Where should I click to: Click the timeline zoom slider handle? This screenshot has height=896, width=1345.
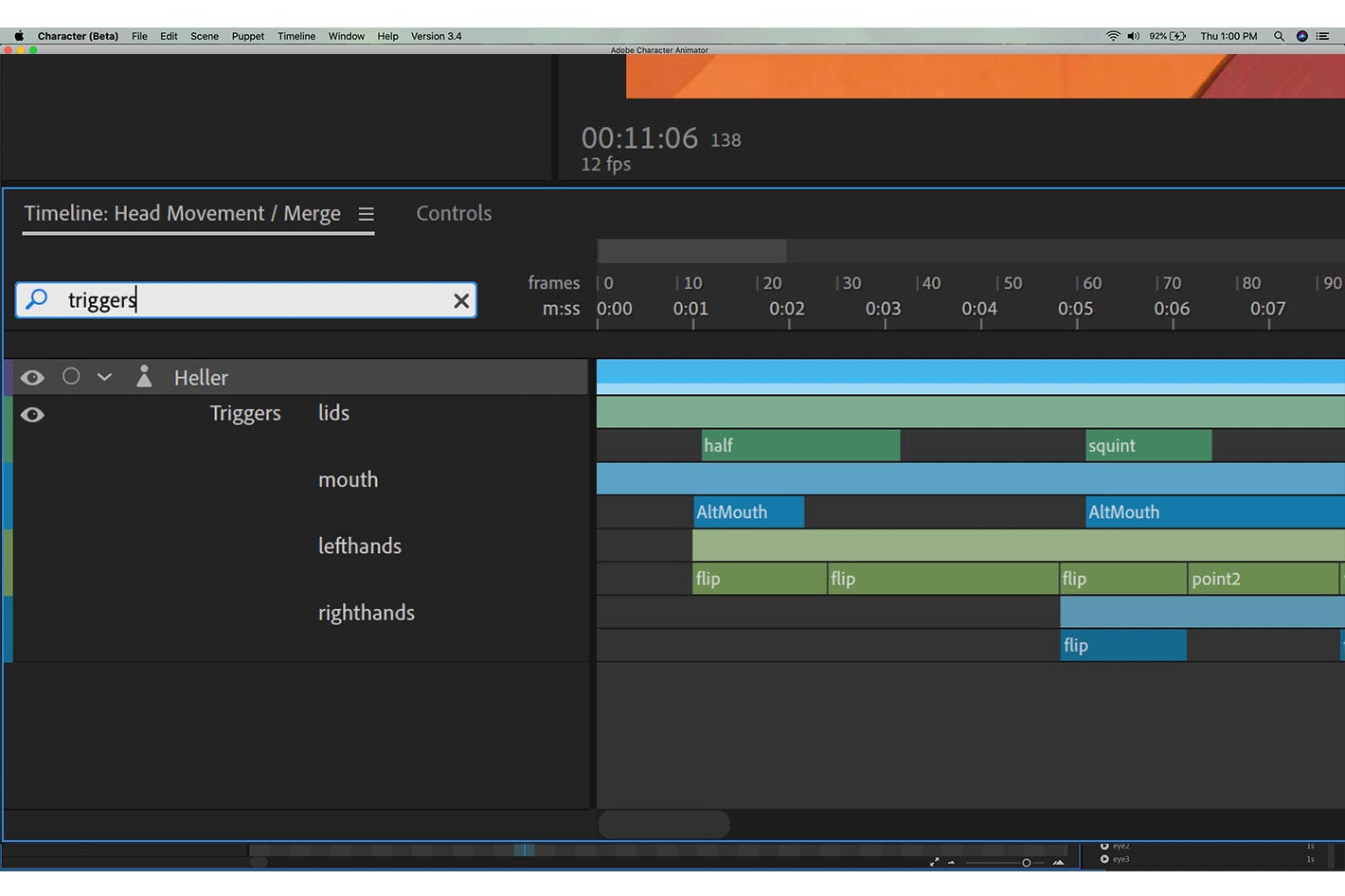pos(1027,863)
